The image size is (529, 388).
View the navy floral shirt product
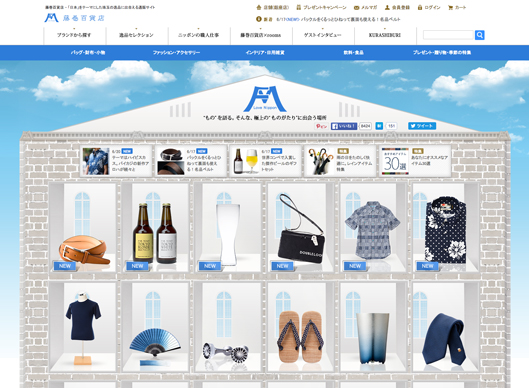[x=446, y=229]
